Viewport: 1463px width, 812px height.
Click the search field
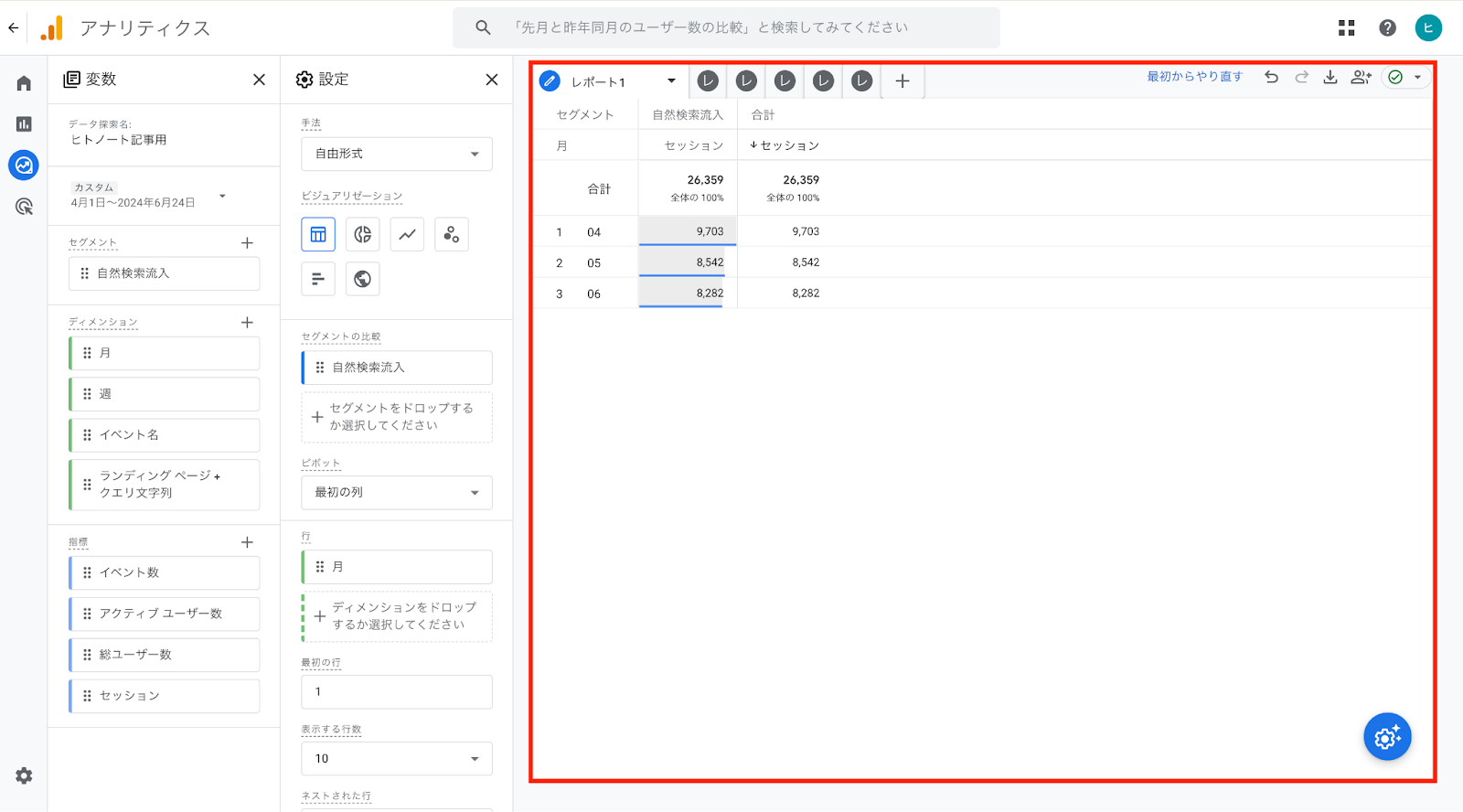pyautogui.click(x=726, y=27)
